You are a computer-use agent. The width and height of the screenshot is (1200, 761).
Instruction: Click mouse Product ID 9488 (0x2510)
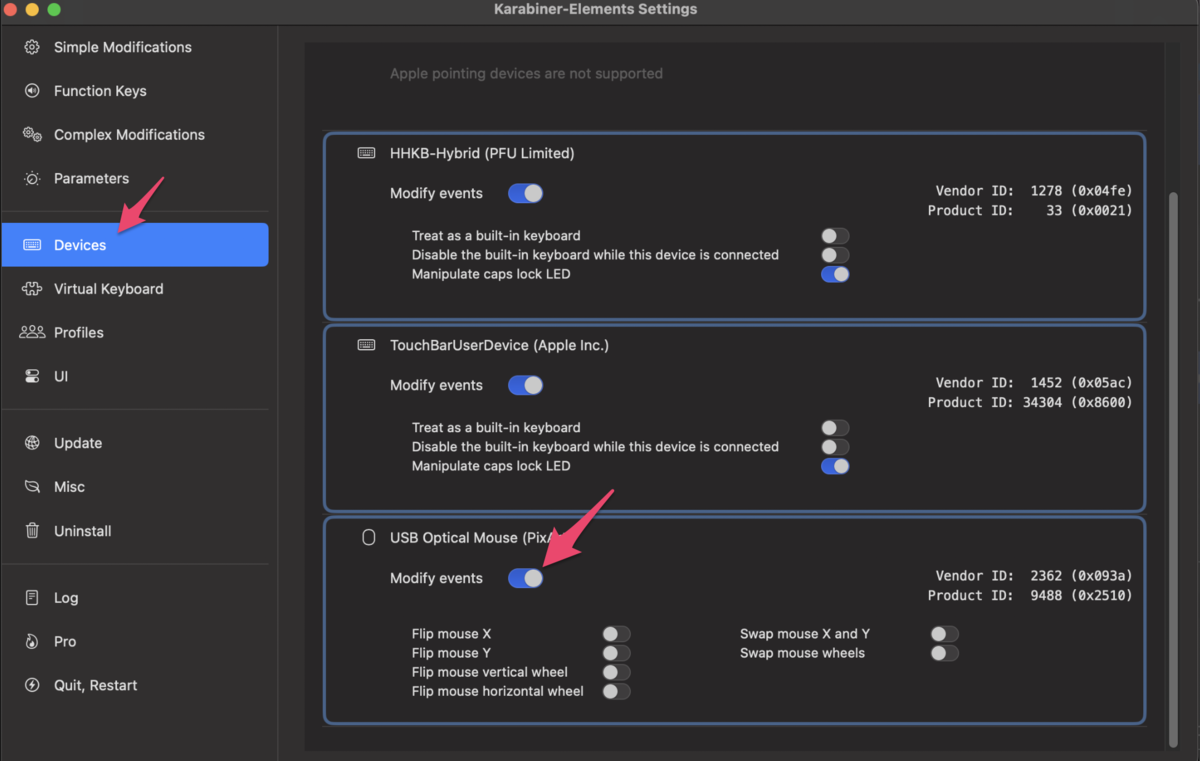[x=1030, y=595]
